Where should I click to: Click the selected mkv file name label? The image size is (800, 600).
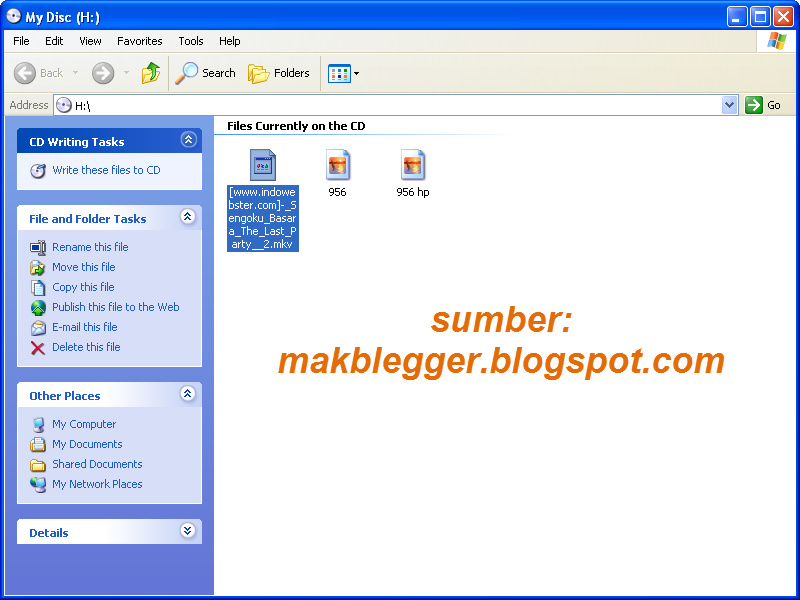click(263, 218)
